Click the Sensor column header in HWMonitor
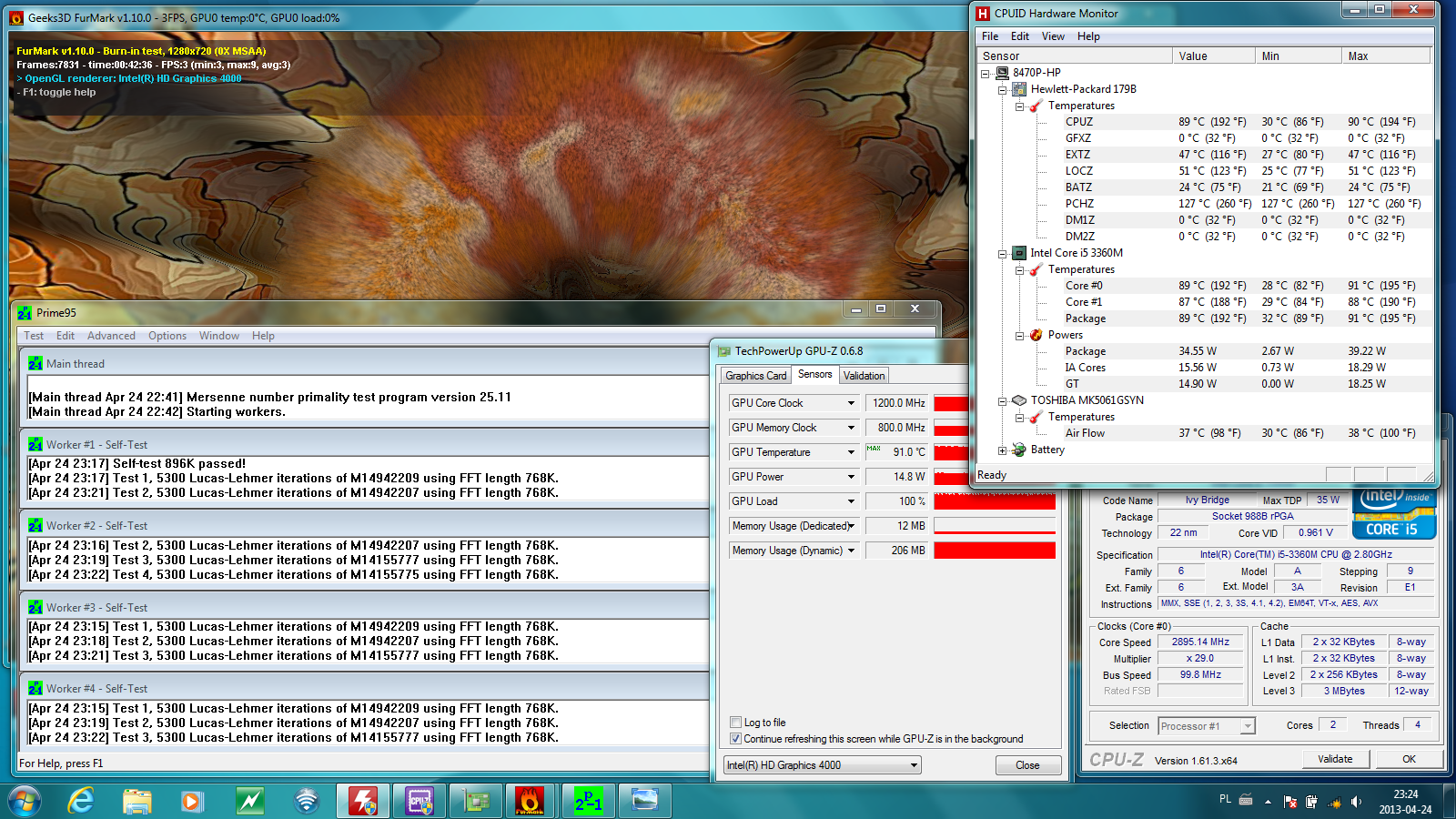 click(x=1075, y=56)
